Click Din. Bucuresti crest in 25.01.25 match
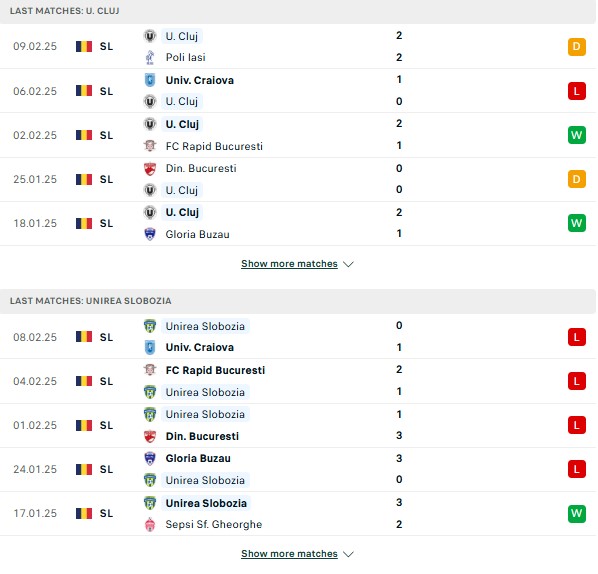 pos(150,169)
